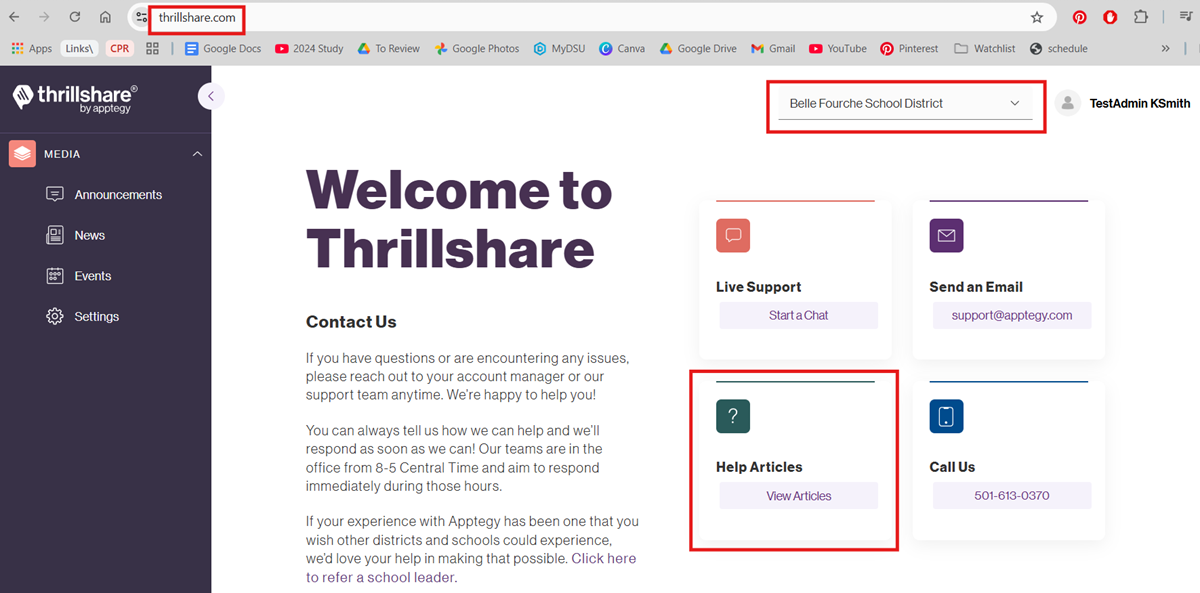The height and width of the screenshot is (593, 1200).
Task: Go to browser home icon
Action: [105, 17]
